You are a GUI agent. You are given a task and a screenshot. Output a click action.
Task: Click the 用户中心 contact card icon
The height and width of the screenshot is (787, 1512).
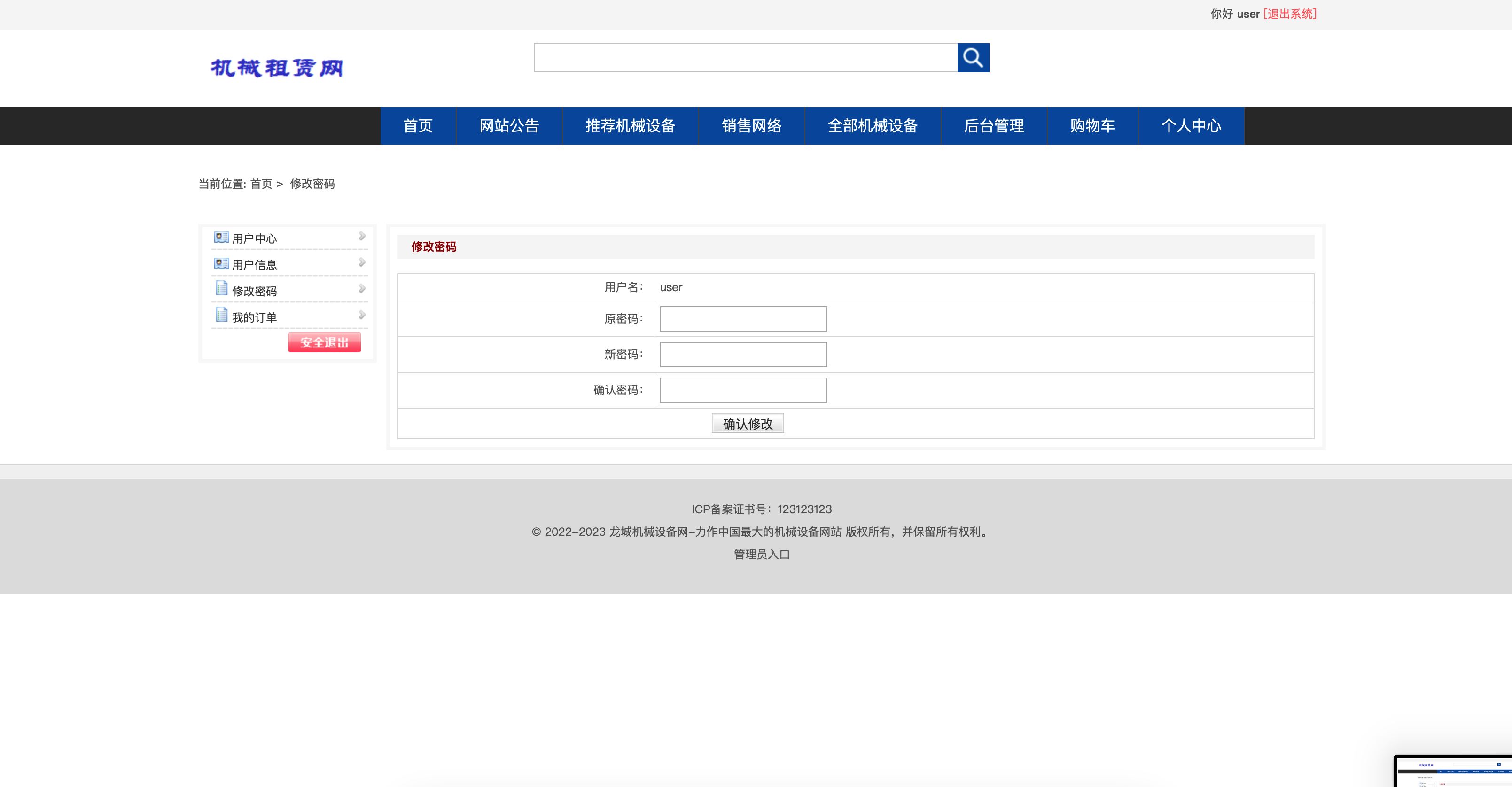[x=221, y=237]
